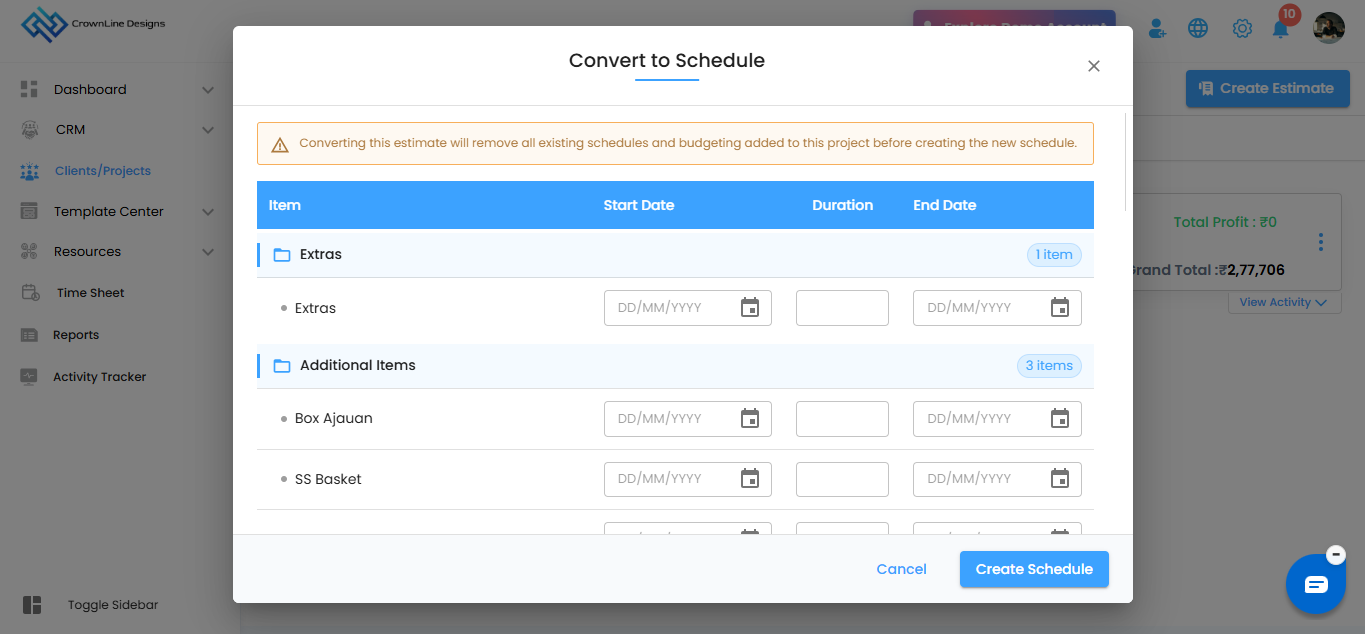Image resolution: width=1365 pixels, height=634 pixels.
Task: Expand the Template Center menu chevron
Action: (208, 212)
